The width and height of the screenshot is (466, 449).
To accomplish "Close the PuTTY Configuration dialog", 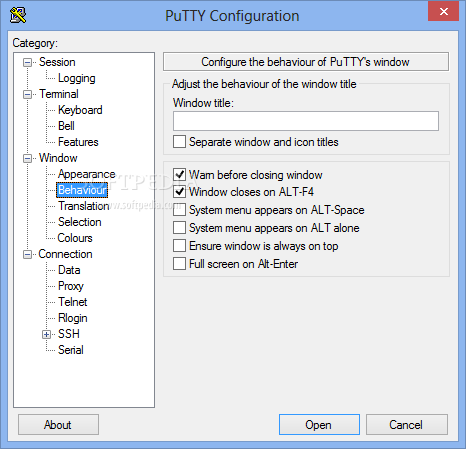I will click(x=444, y=12).
